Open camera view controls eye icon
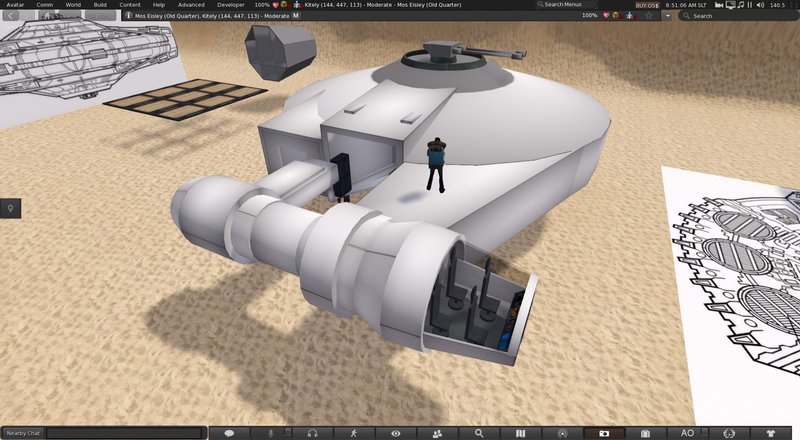 [395, 433]
